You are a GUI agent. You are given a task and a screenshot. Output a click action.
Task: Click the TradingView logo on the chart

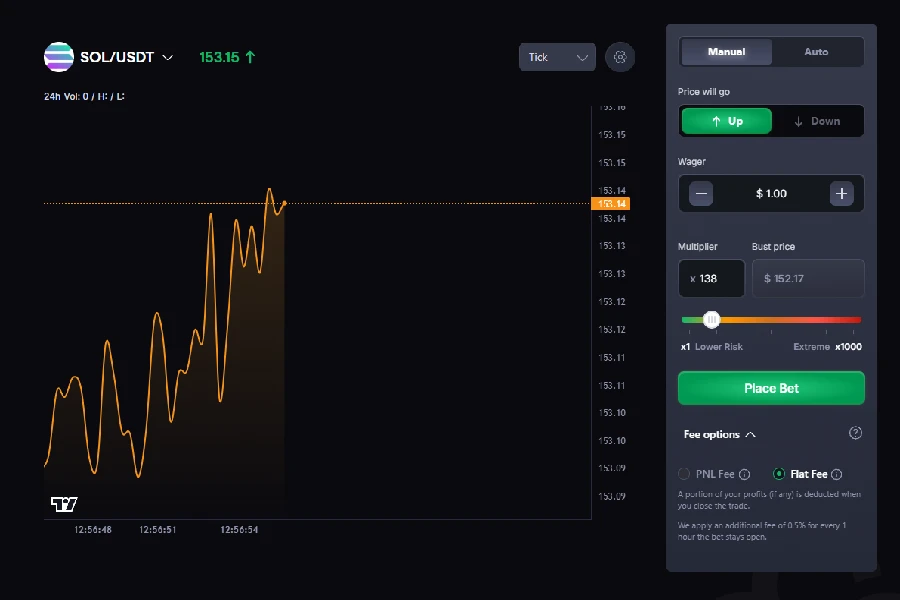[65, 504]
